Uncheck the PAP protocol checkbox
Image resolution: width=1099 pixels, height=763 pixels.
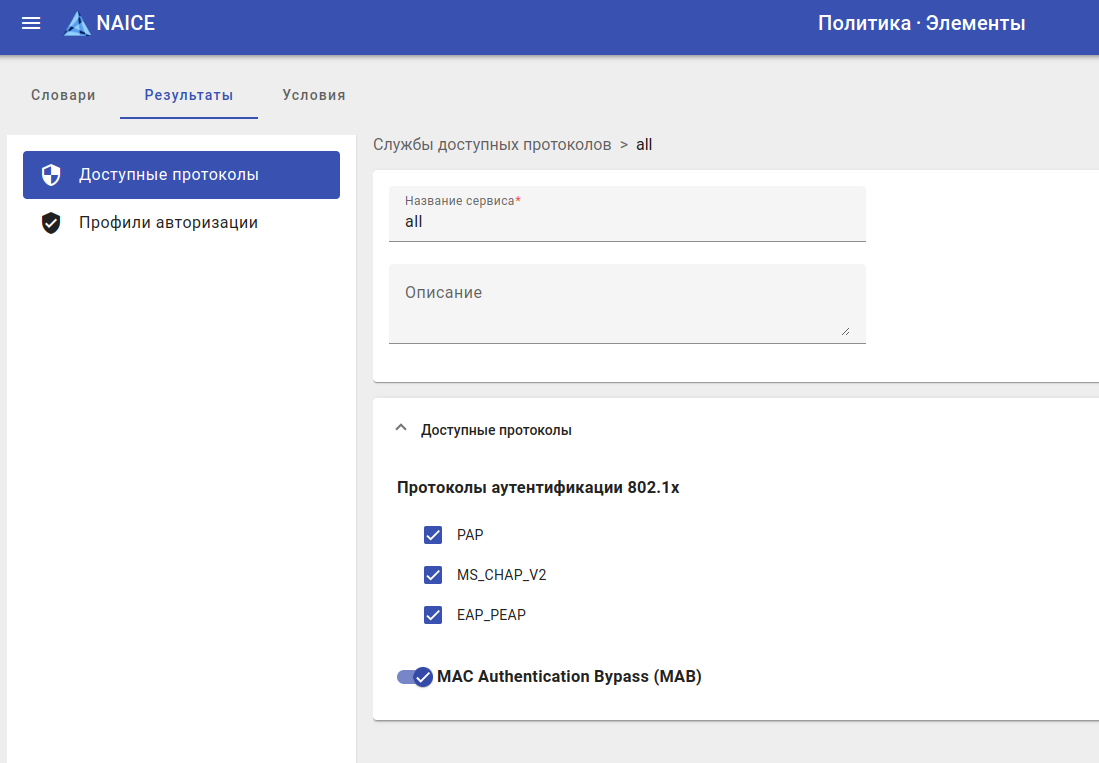433,535
